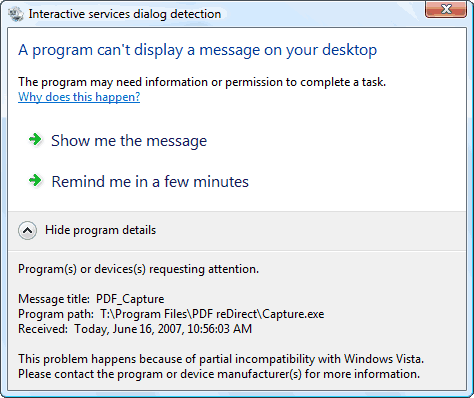This screenshot has height=398, width=474.
Task: Click the "Hide program details" label
Action: (100, 230)
